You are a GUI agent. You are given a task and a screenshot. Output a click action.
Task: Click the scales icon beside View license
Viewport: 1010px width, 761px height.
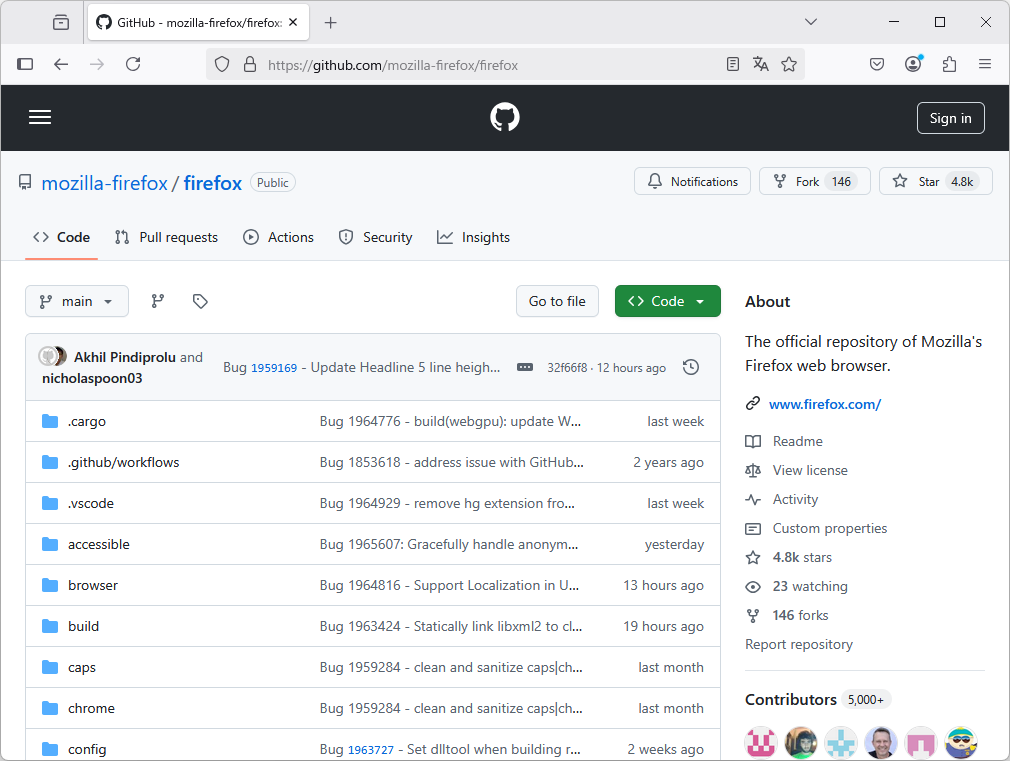pos(752,470)
